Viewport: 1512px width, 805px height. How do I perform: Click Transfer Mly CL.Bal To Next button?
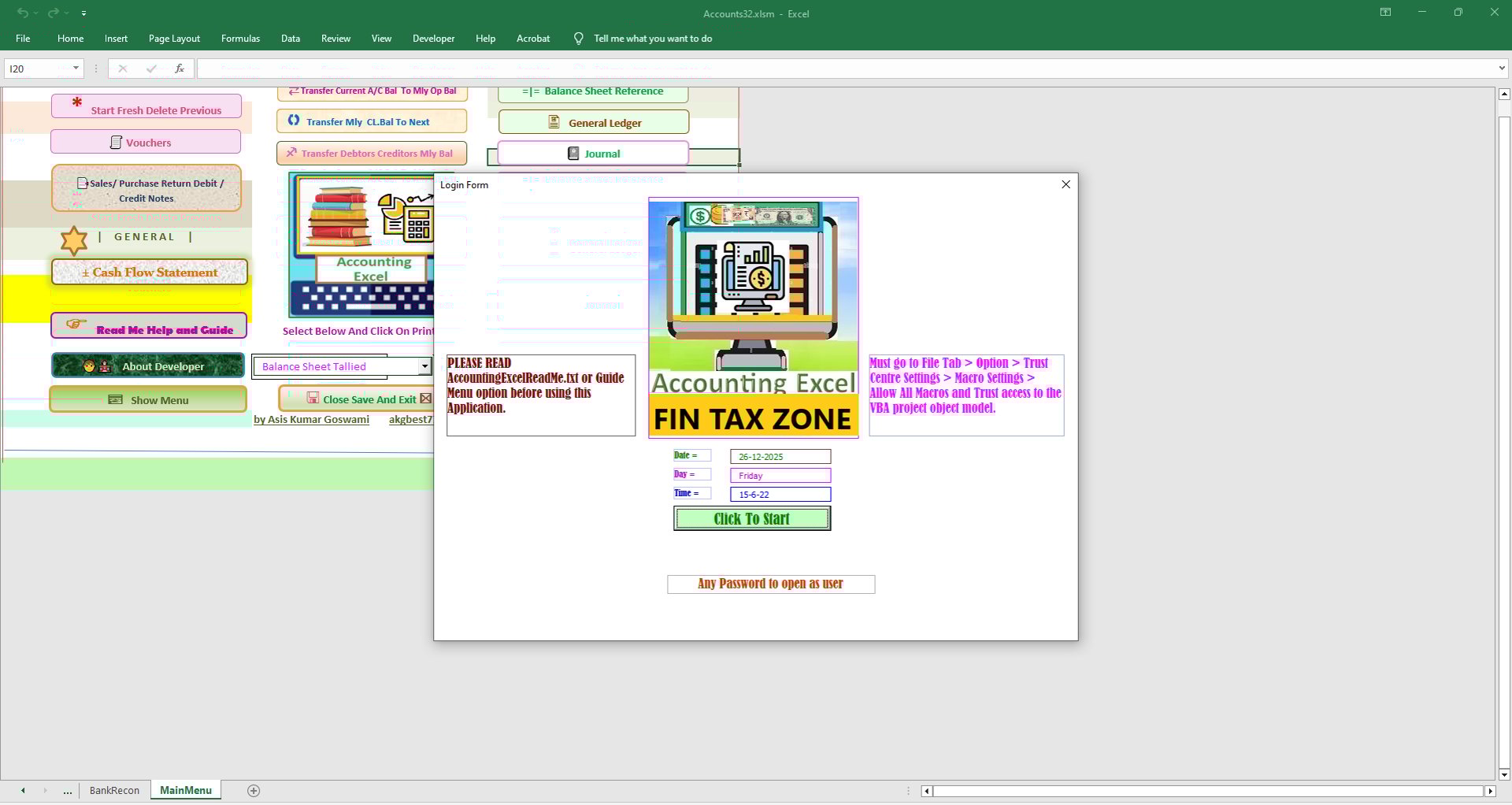click(372, 121)
